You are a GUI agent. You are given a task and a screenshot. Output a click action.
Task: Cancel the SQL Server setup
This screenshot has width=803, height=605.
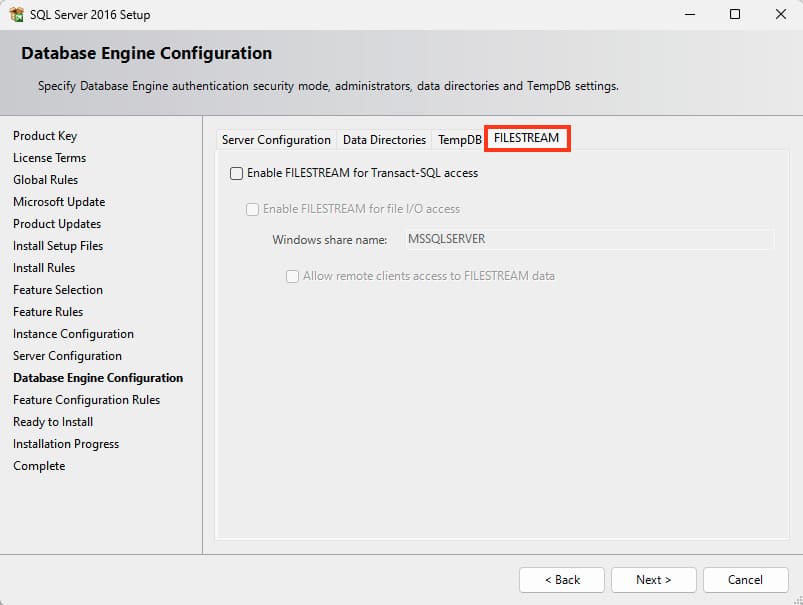745,580
